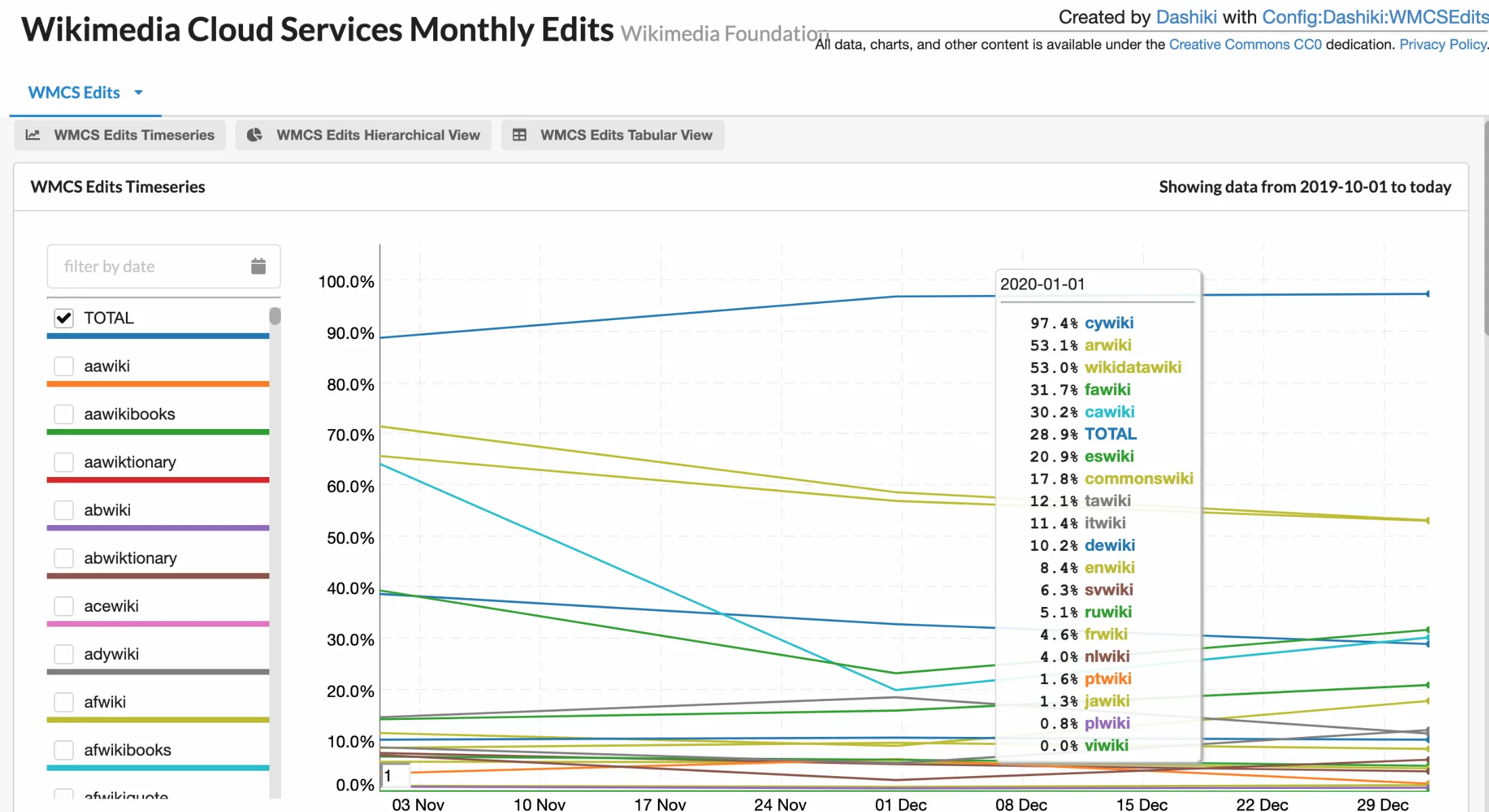The image size is (1489, 812).
Task: Click the 'ptwiki' entry in tooltip
Action: (1108, 679)
